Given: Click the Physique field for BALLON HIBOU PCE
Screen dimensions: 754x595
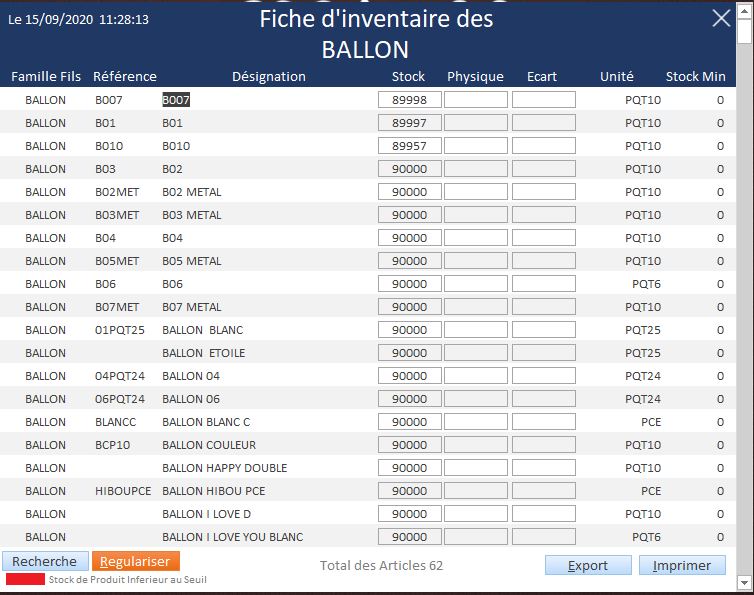Looking at the screenshot, I should [475, 491].
